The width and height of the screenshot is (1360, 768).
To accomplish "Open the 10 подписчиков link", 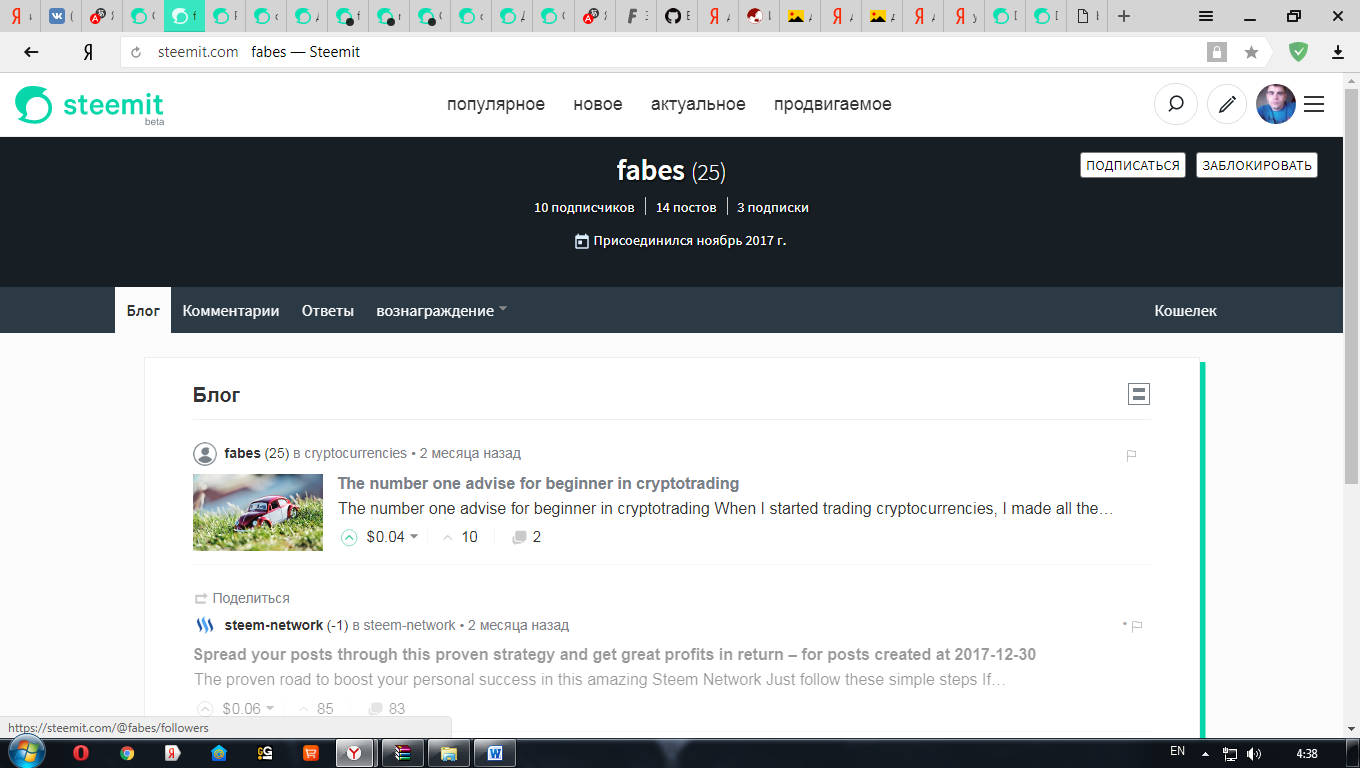I will pyautogui.click(x=584, y=208).
